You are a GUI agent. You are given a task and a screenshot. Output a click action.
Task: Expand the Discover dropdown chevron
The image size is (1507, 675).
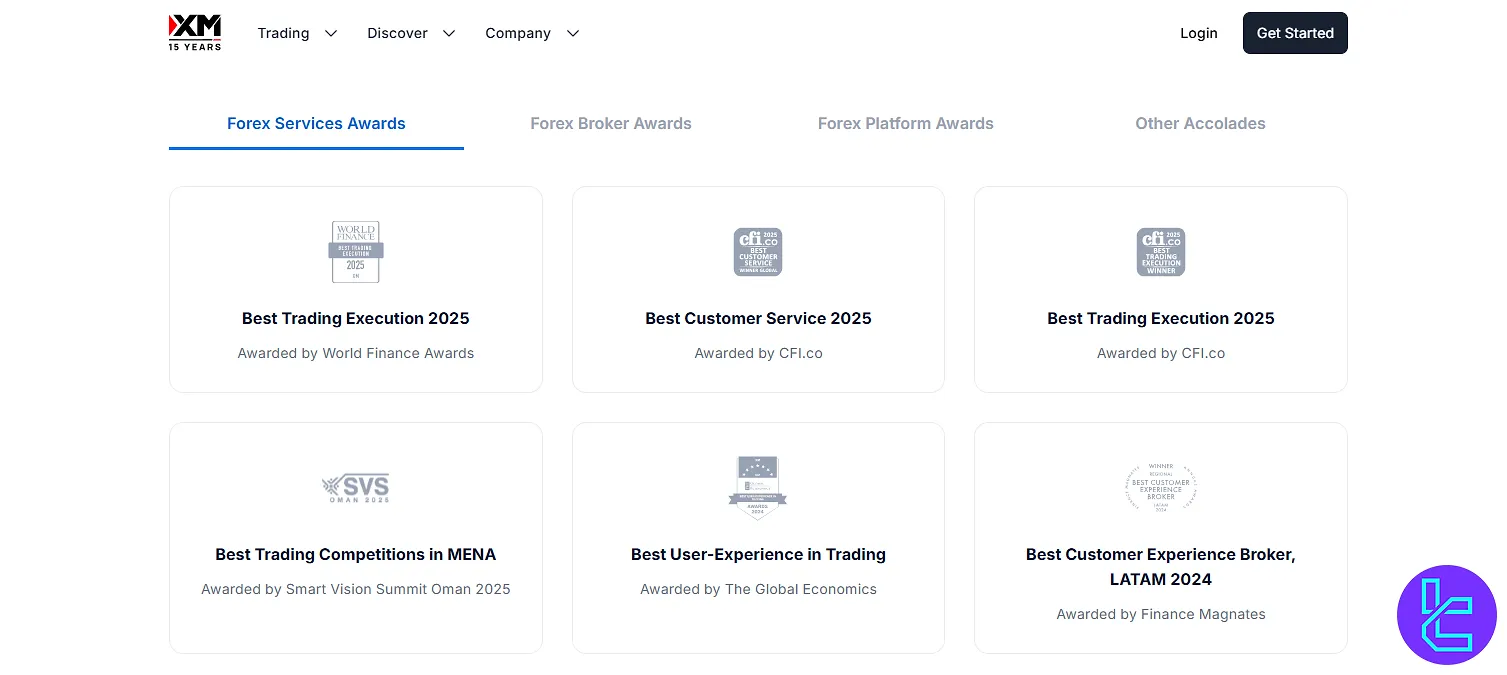point(449,33)
